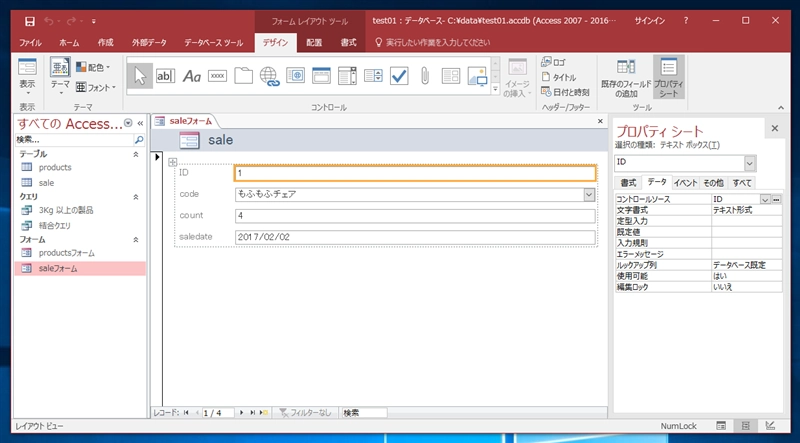Pick the Navigation Control tool
Screen dimensions: 800x443
(x=321, y=76)
